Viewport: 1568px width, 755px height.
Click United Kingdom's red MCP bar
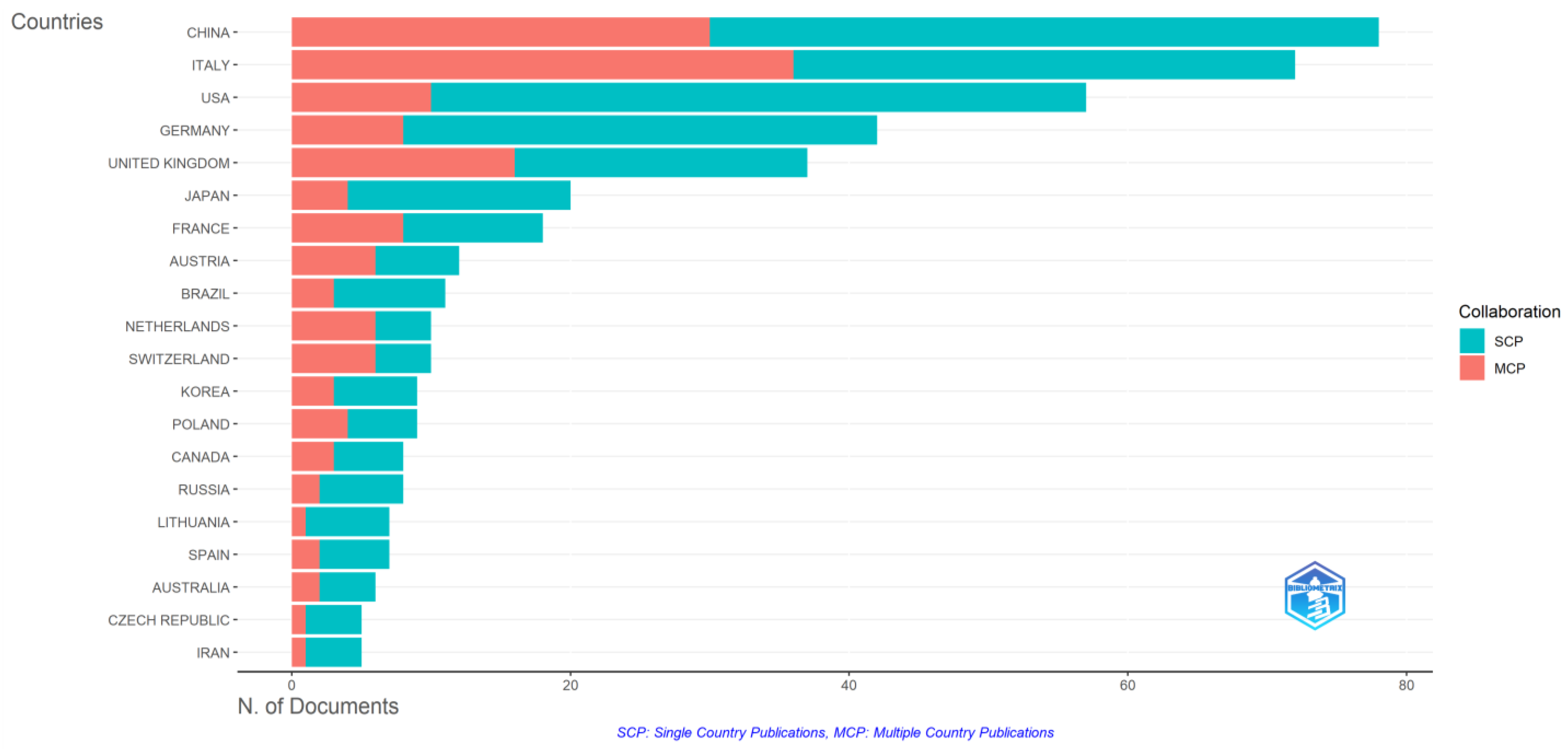tap(402, 163)
